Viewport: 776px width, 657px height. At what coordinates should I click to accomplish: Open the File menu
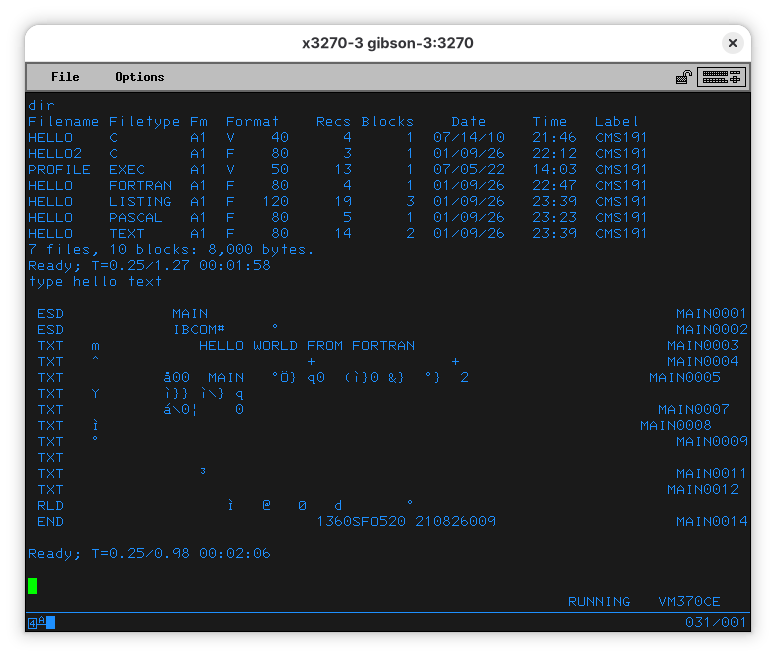tap(65, 77)
